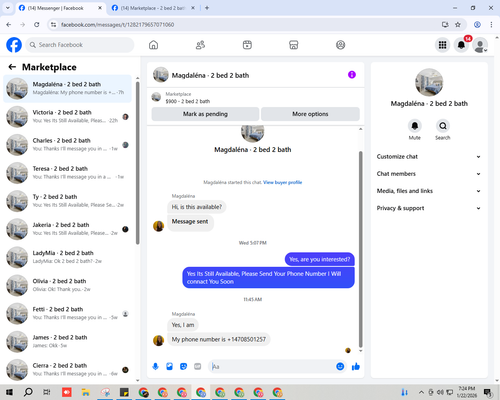Open Ty's 2 bed 2 bath conversation
Viewport: 500px width, 400px height.
(67, 201)
